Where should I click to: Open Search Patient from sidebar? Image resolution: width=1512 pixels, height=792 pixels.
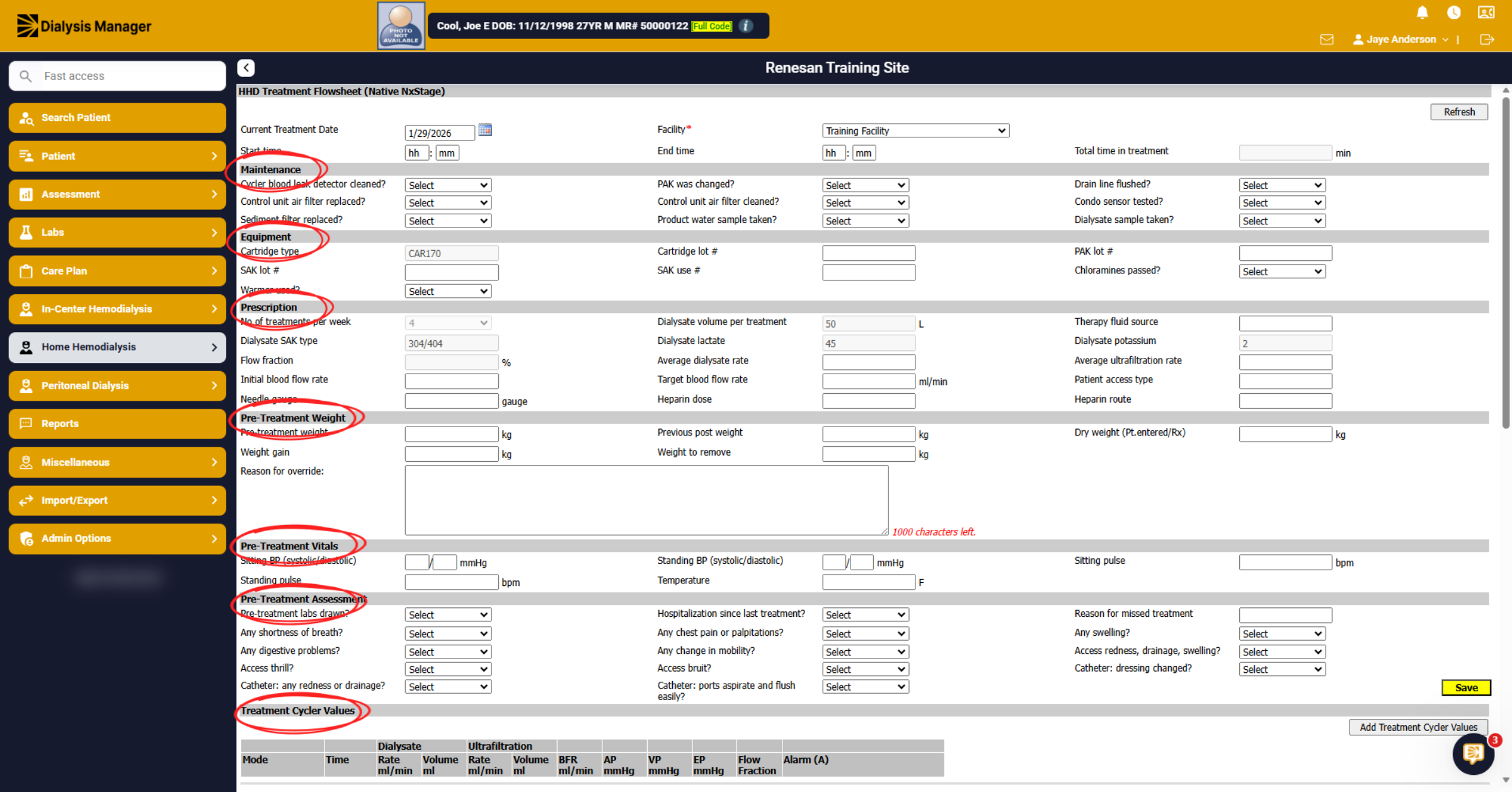tap(117, 118)
